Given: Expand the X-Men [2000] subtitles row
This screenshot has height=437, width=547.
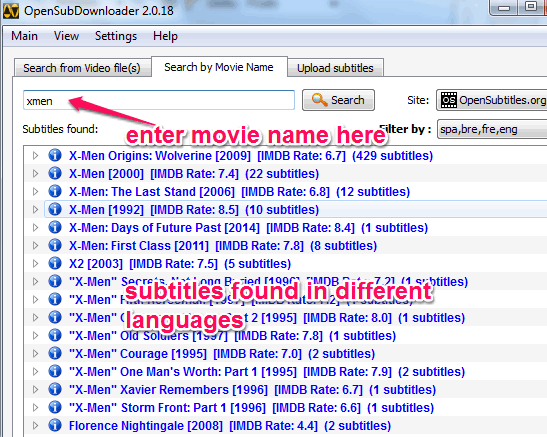Looking at the screenshot, I should pos(35,173).
